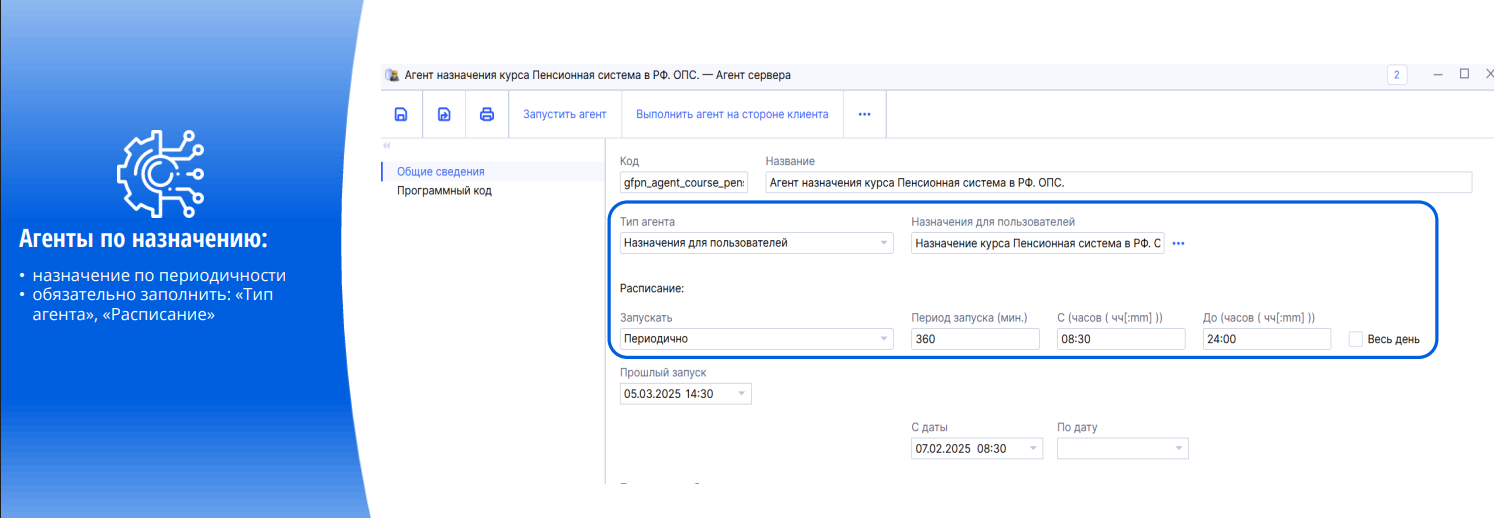Expand the Запускать dropdown set to Периодично
The image size is (1506, 518).
(x=883, y=339)
